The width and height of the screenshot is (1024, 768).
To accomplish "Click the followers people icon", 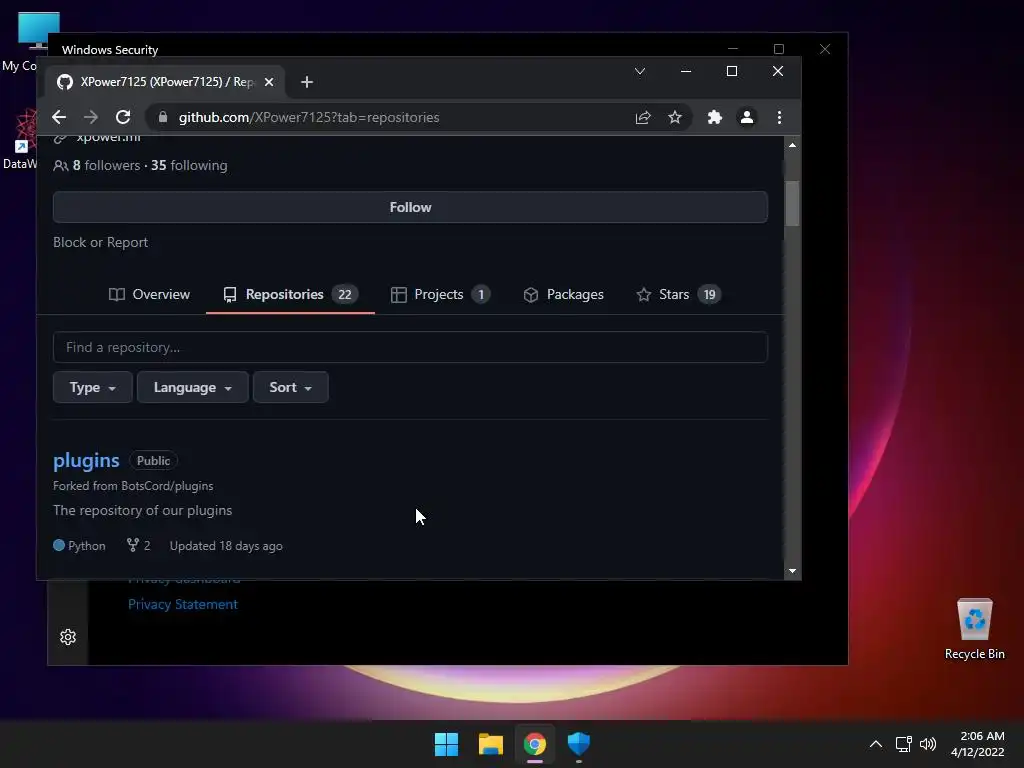I will (x=60, y=166).
